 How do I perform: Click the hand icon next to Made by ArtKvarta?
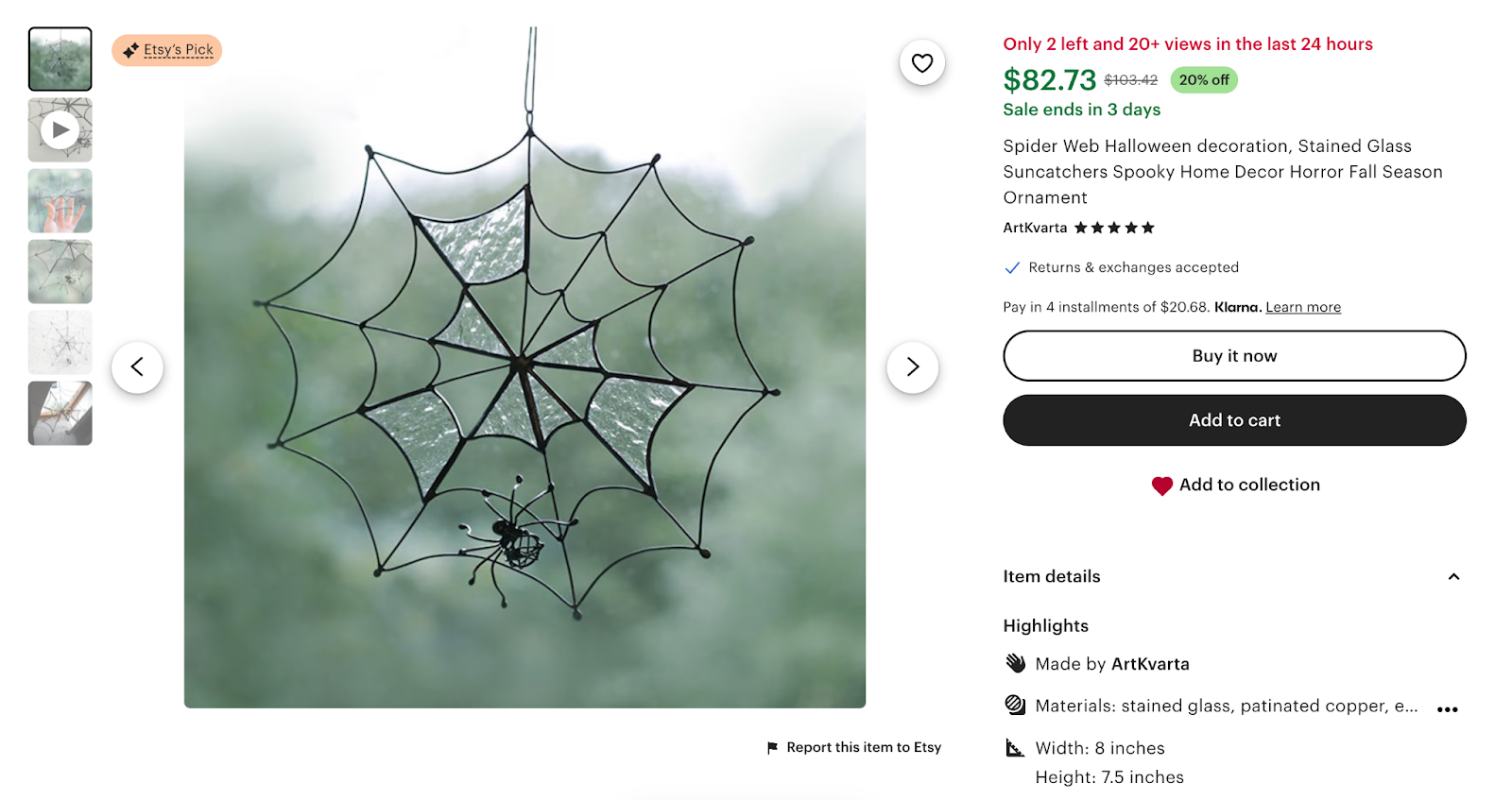[x=1014, y=663]
